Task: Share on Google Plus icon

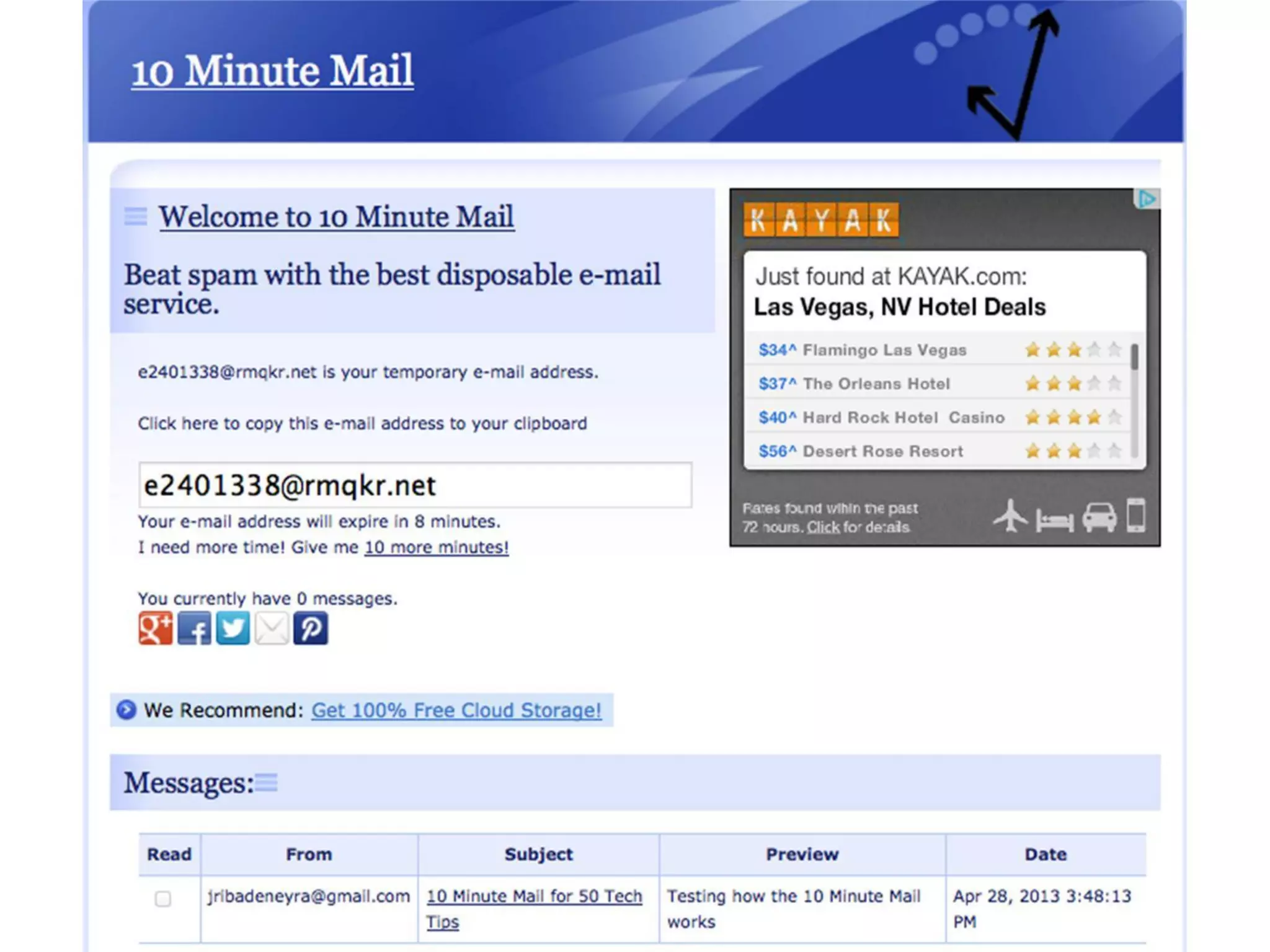Action: pos(155,628)
